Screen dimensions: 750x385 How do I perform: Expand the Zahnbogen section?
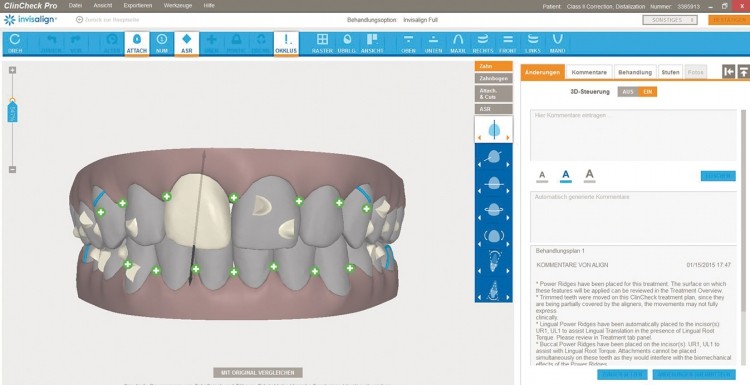(493, 78)
